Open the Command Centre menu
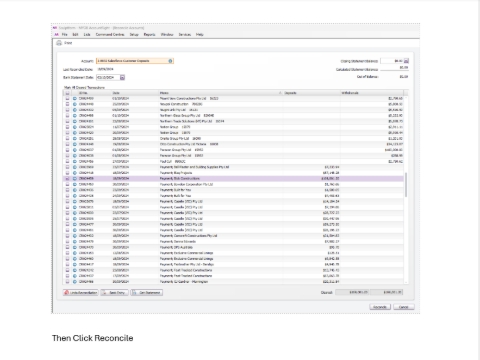480x360 pixels. (110, 34)
